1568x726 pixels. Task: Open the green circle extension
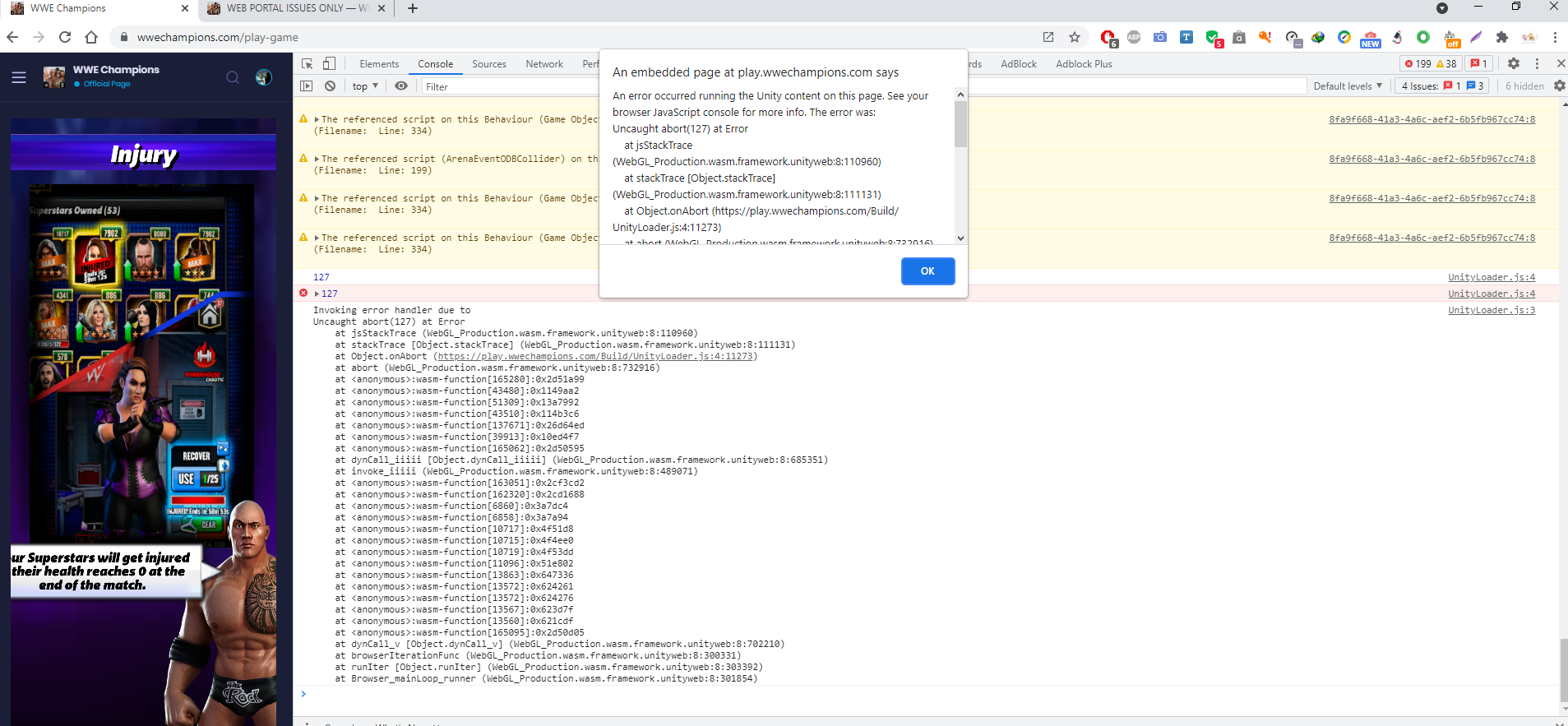click(1423, 37)
